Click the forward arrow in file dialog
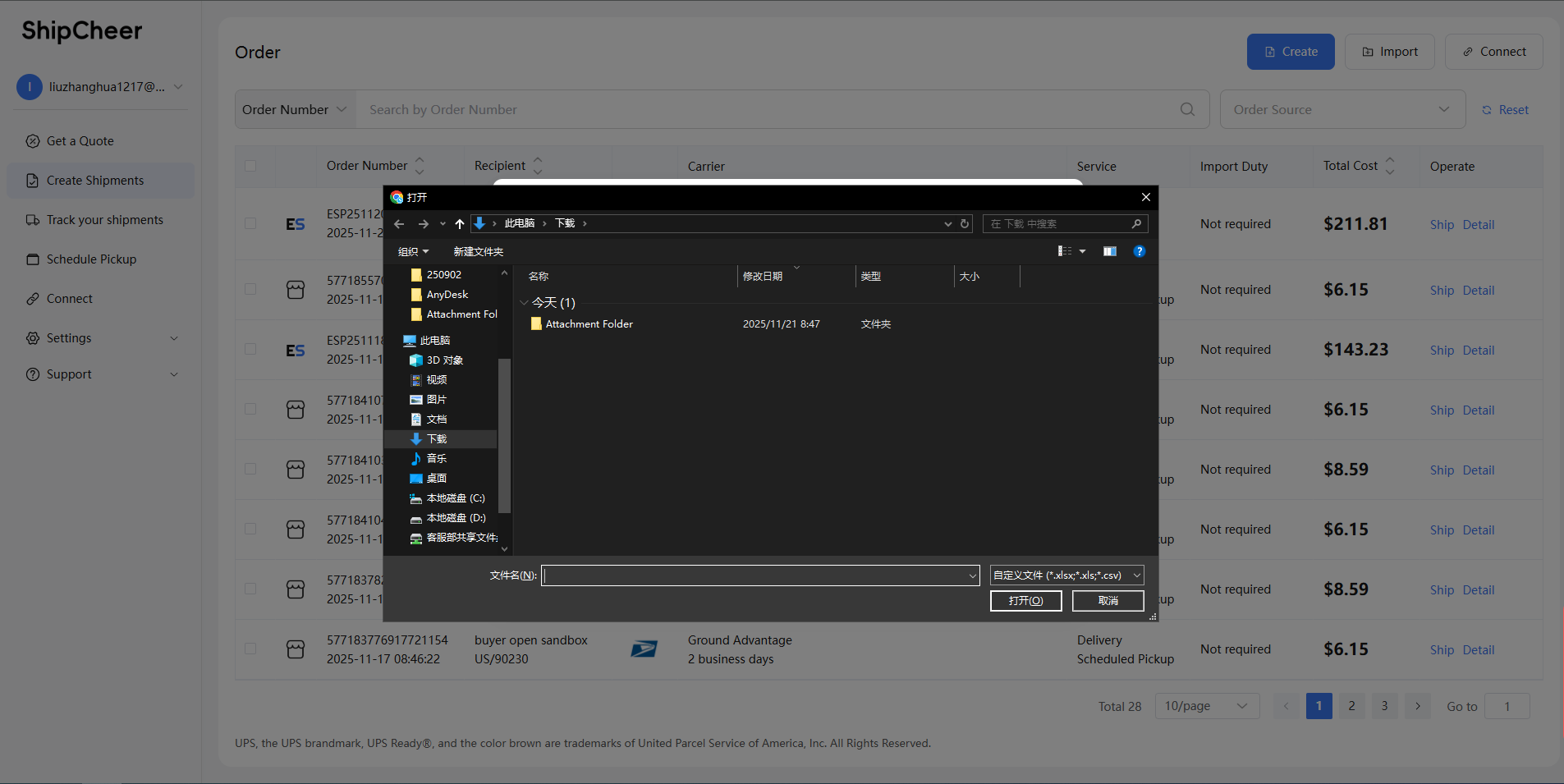The width and height of the screenshot is (1564, 784). 423,224
